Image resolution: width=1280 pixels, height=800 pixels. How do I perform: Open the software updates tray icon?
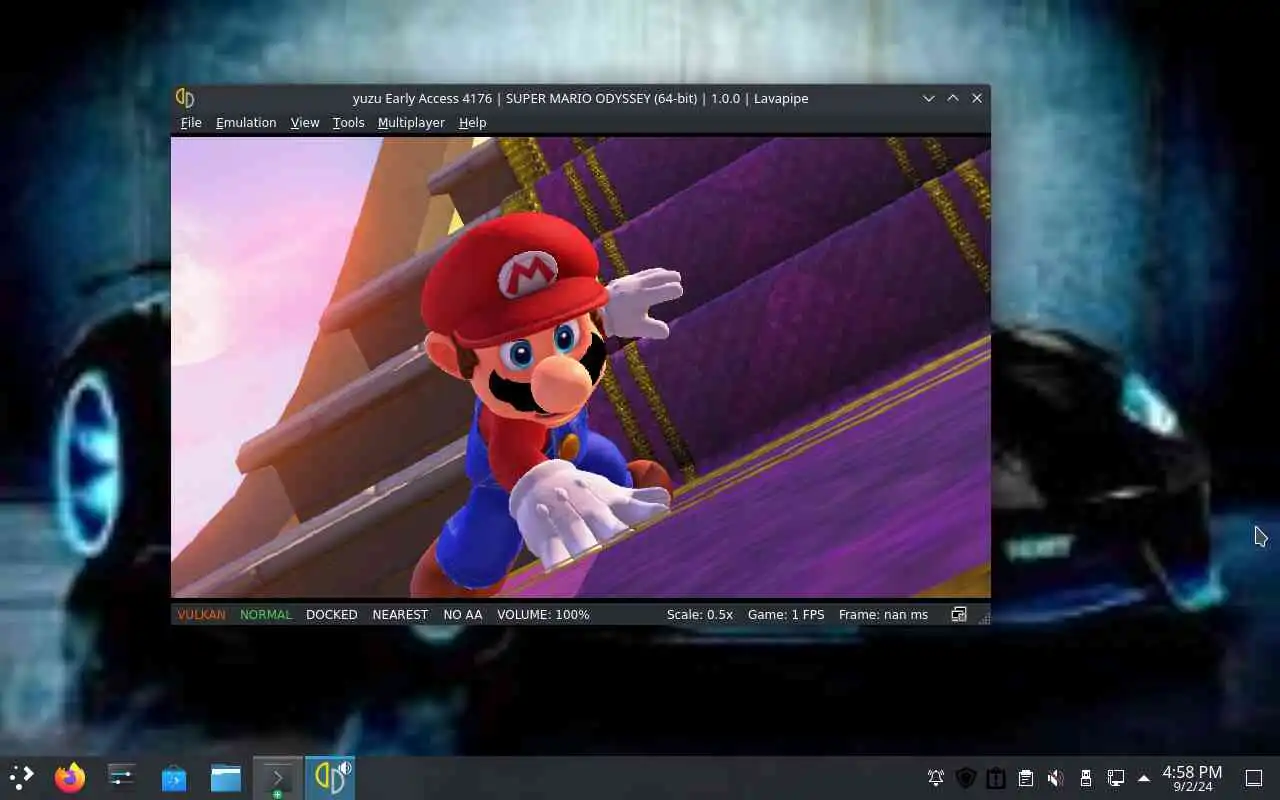click(x=996, y=778)
